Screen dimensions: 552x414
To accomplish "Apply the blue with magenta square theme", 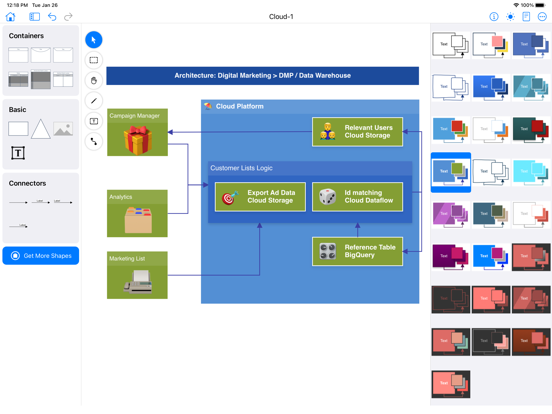I will tap(491, 257).
